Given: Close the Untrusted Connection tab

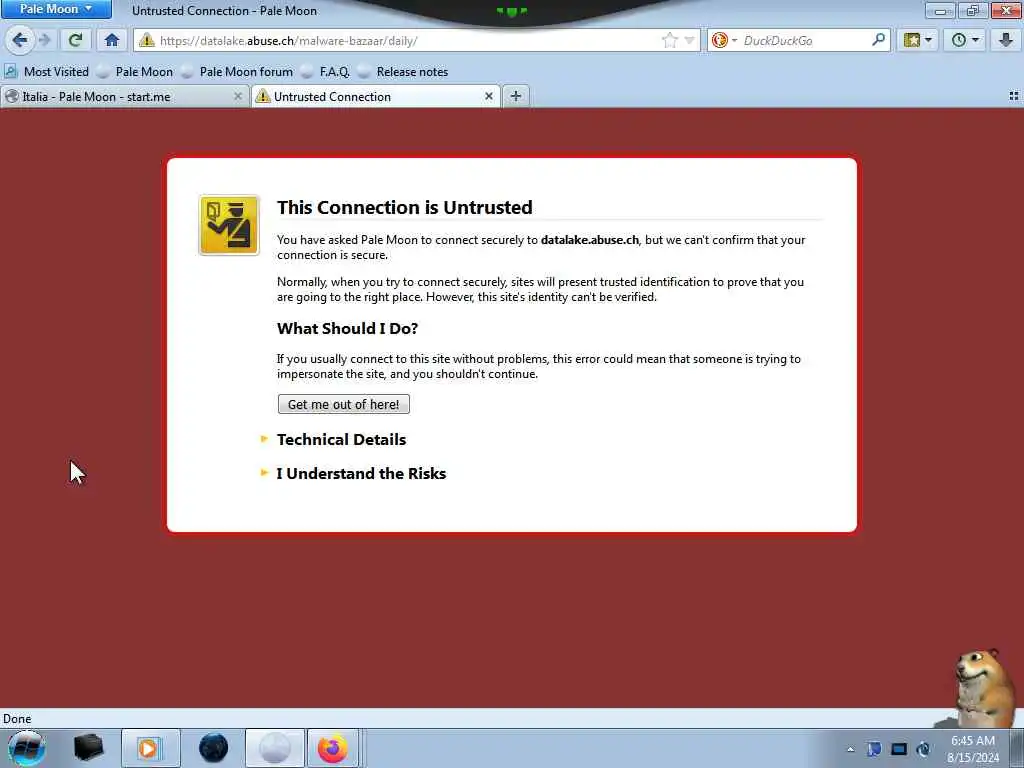Looking at the screenshot, I should click(x=488, y=97).
